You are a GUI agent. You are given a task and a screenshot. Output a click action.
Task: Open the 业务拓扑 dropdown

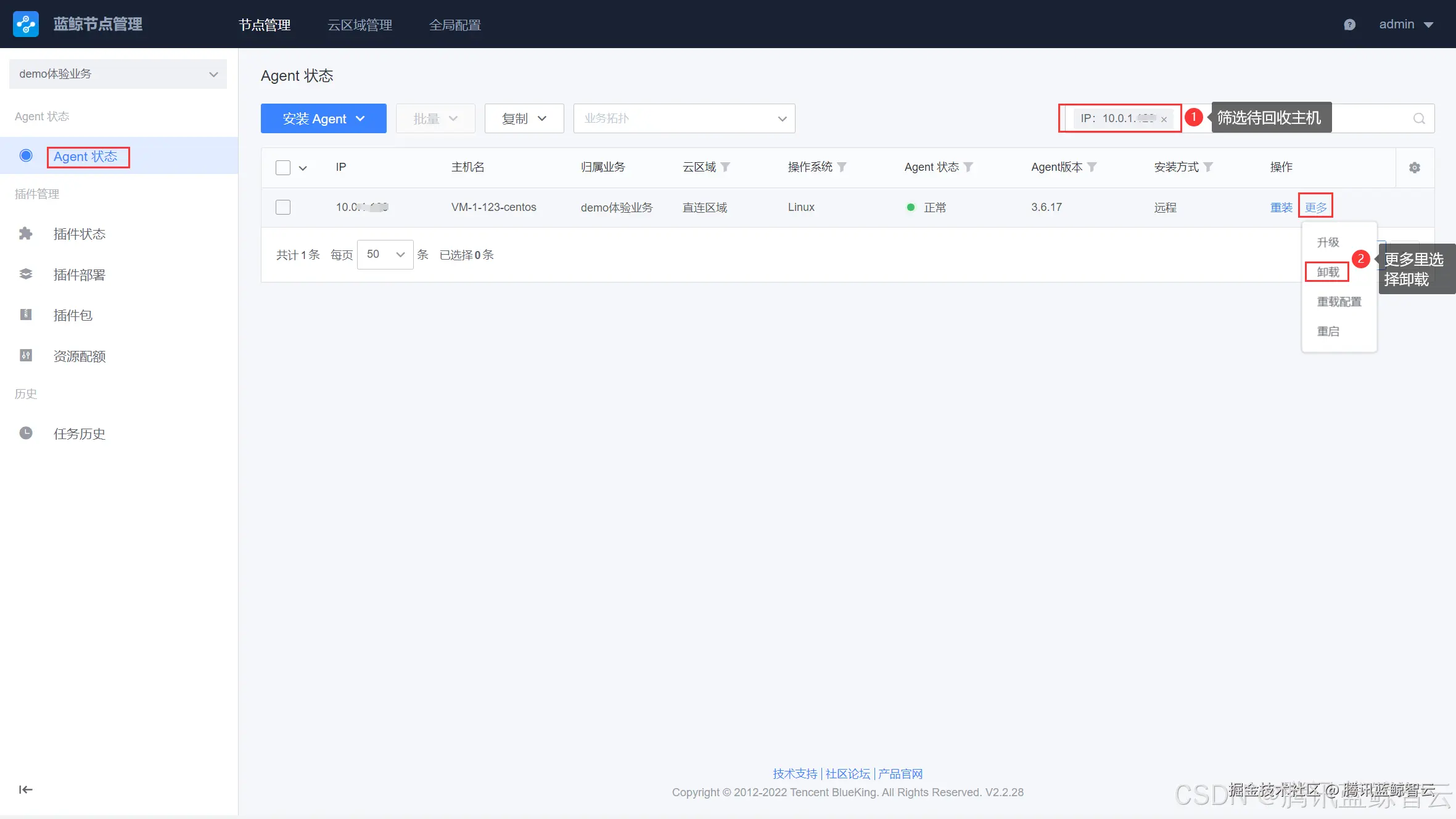pos(684,118)
